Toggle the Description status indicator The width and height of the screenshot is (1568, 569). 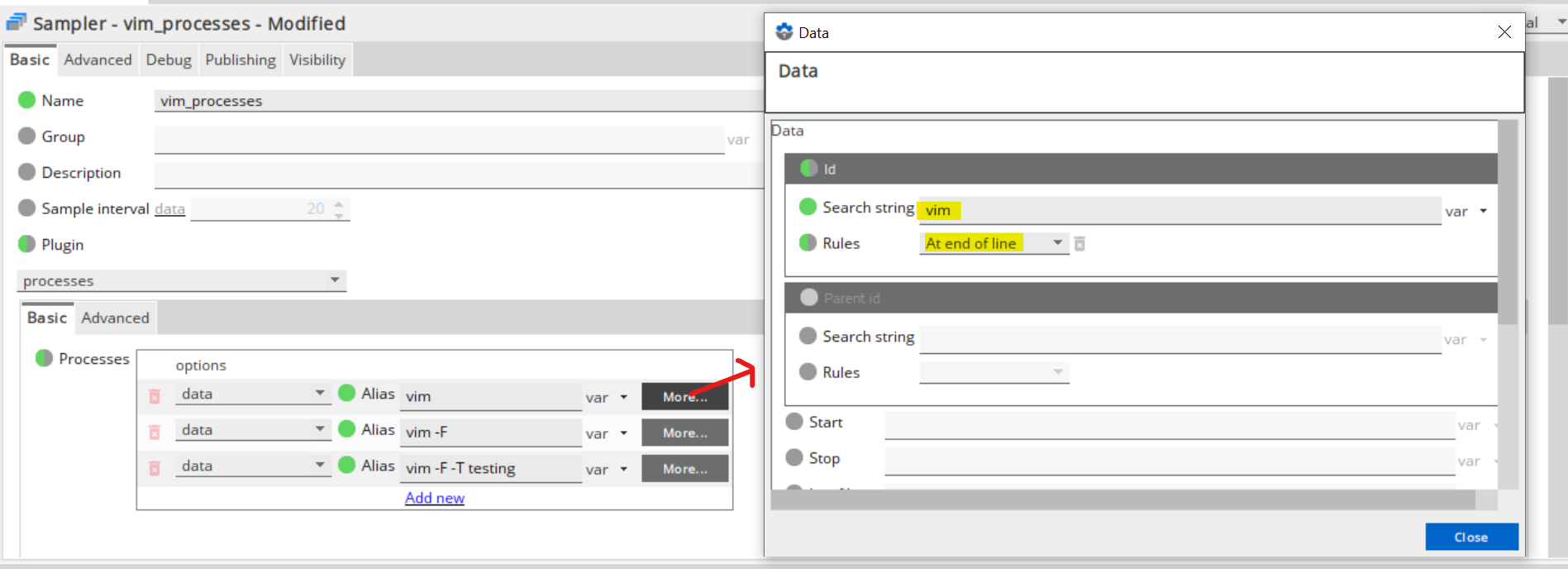tap(27, 172)
